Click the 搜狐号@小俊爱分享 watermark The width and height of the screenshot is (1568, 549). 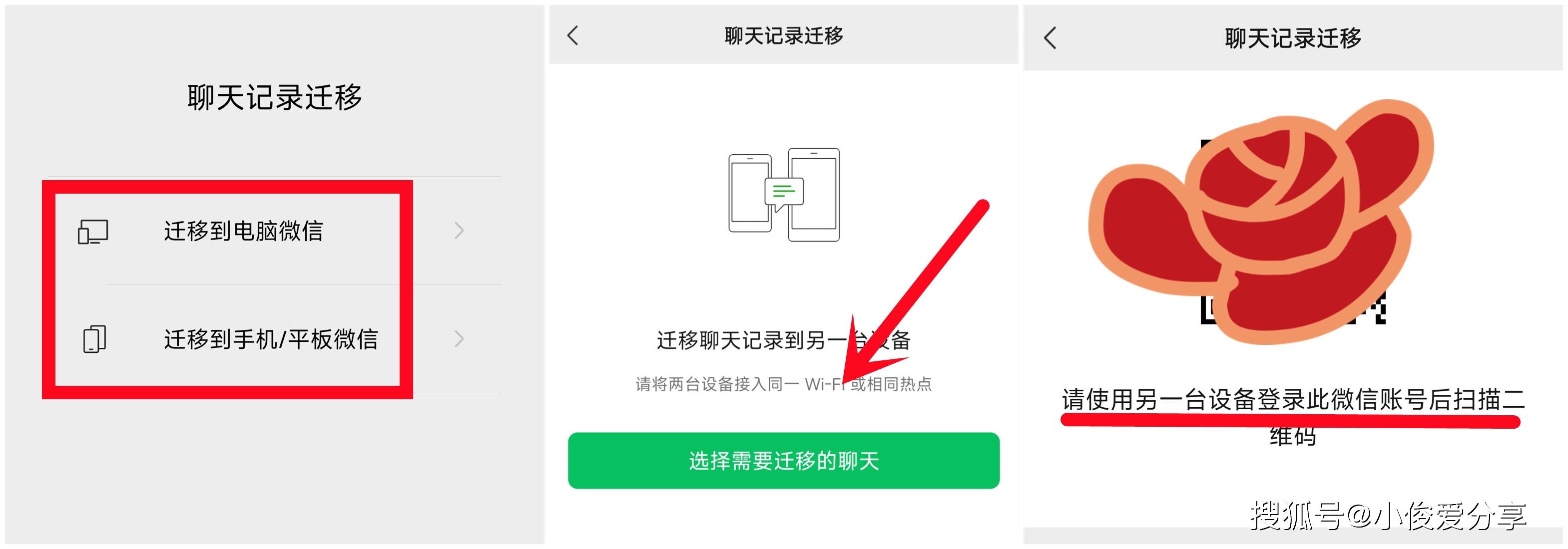(1388, 516)
